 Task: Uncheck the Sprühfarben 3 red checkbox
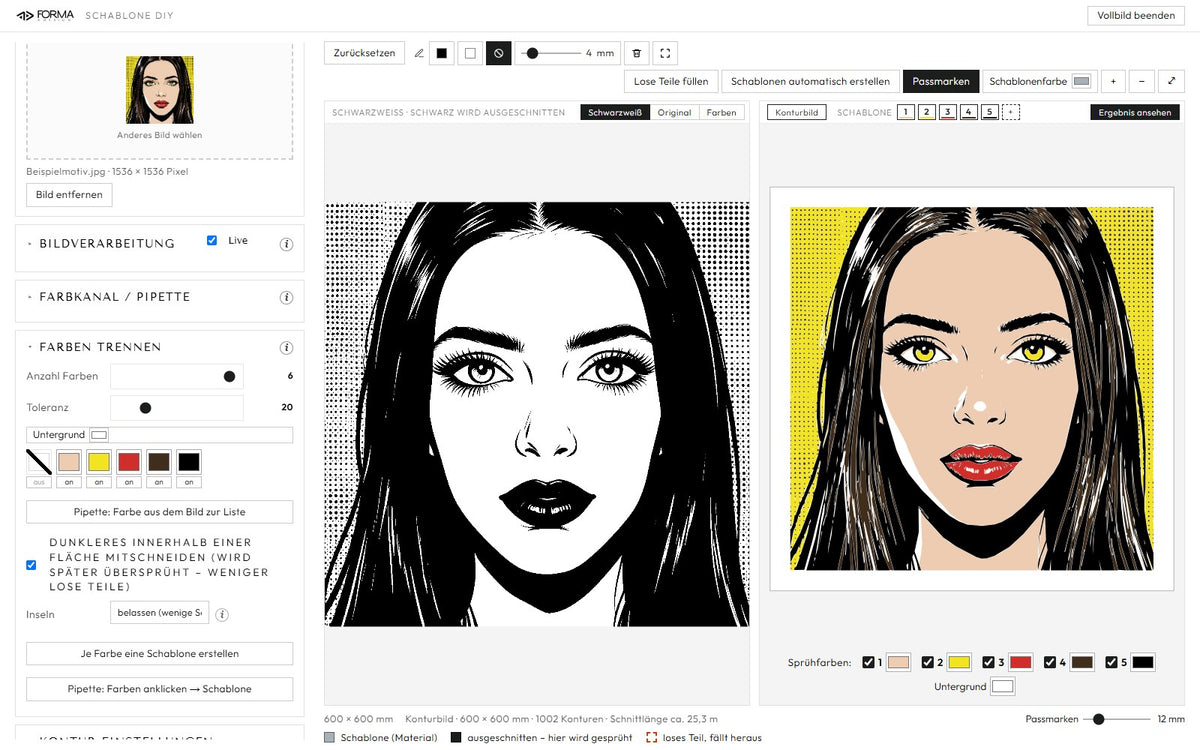click(989, 662)
